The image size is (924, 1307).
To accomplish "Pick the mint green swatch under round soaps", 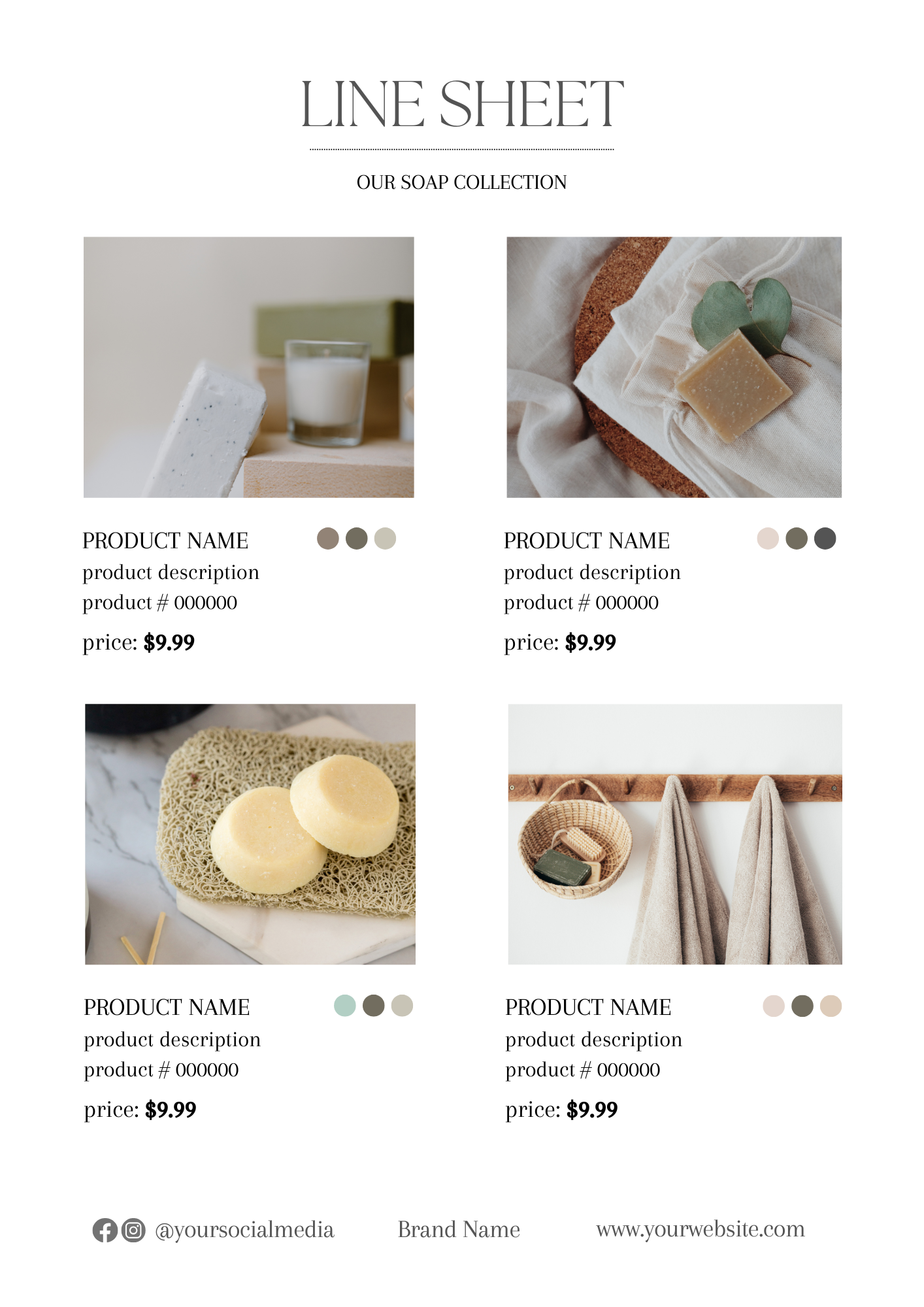I will (x=345, y=1005).
